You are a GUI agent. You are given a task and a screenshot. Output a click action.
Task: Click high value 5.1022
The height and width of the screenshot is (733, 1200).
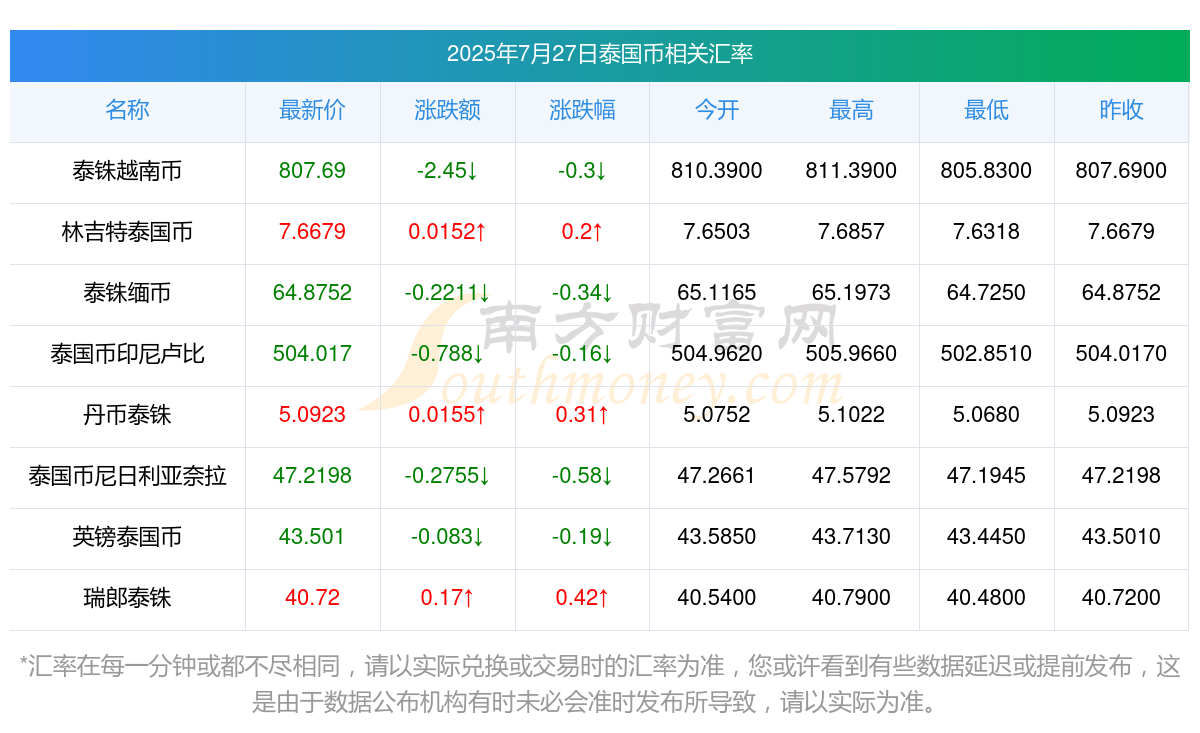pyautogui.click(x=851, y=415)
